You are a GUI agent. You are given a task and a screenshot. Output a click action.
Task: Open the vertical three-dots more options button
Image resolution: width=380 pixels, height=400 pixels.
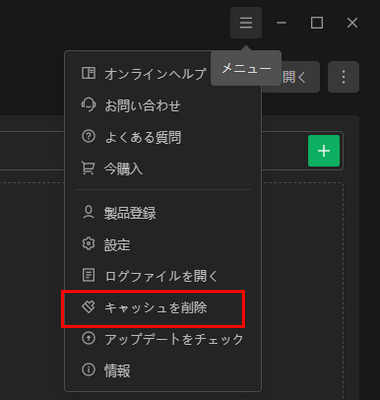[x=343, y=77]
